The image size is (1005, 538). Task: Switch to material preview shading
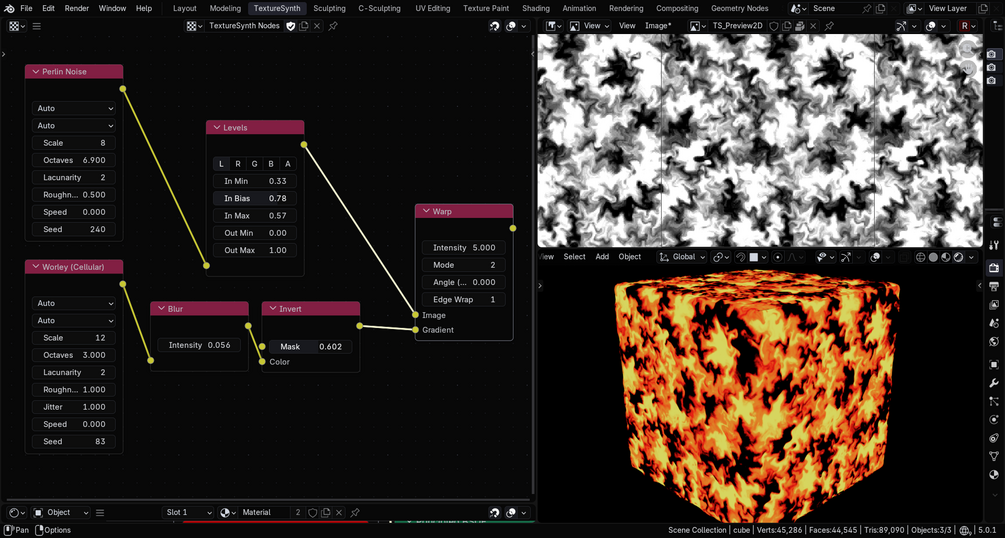tap(945, 257)
